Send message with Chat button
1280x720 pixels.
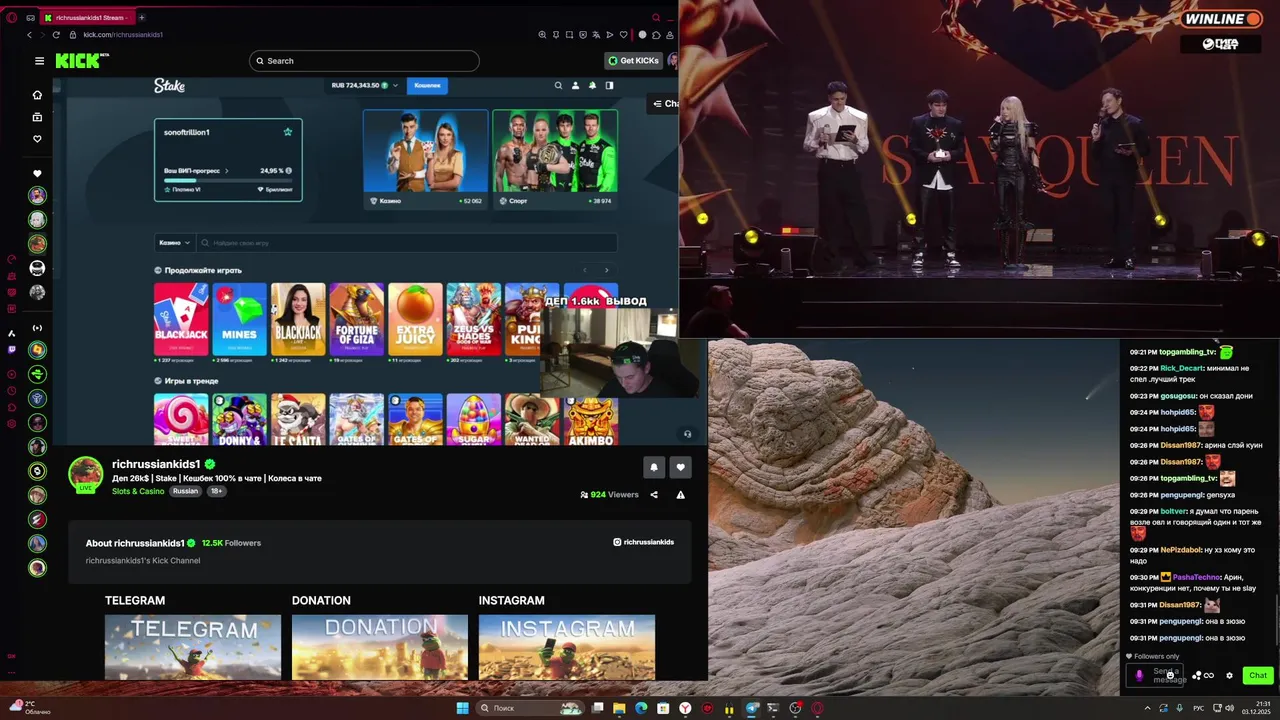pos(1258,676)
